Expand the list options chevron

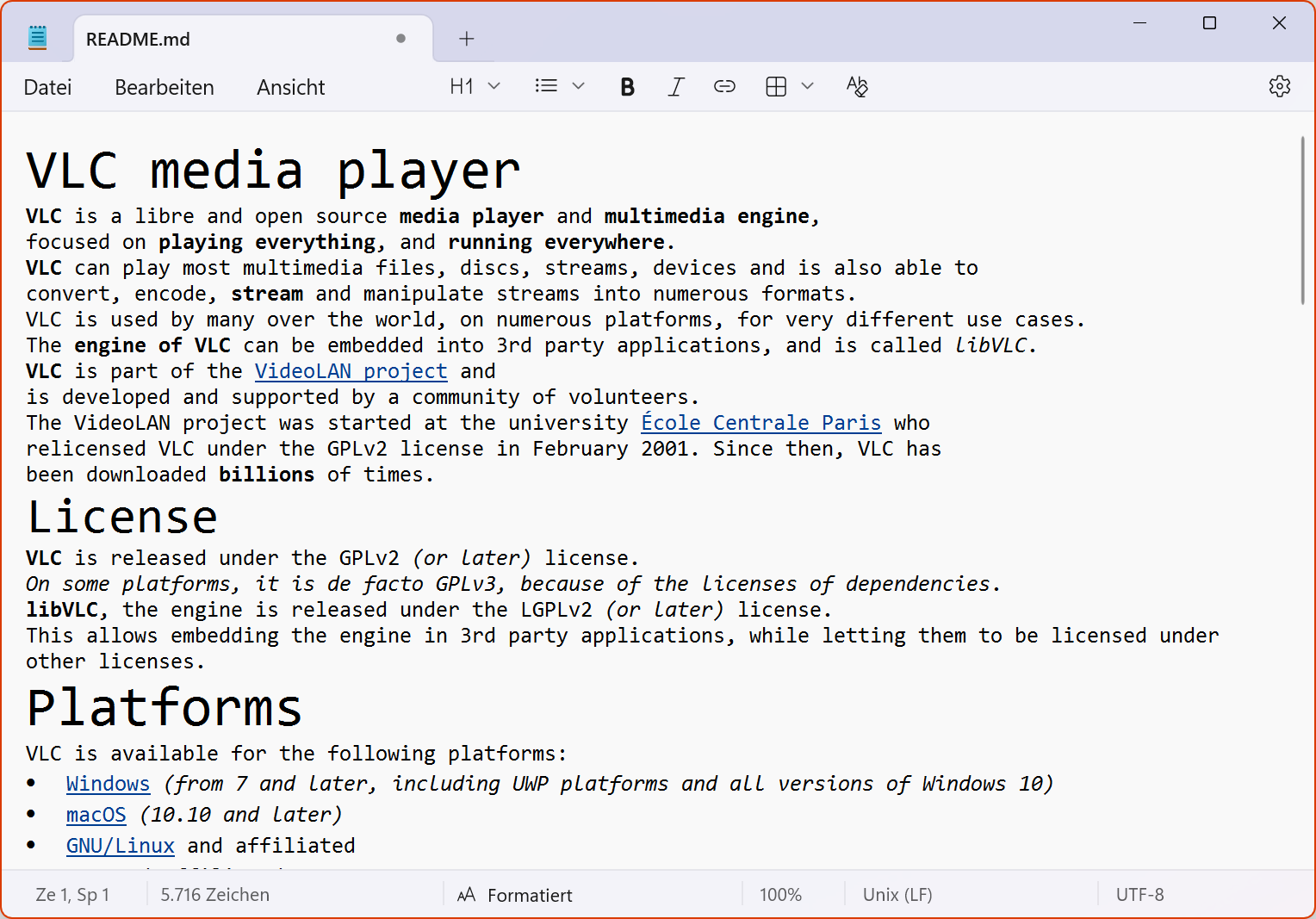coord(579,86)
